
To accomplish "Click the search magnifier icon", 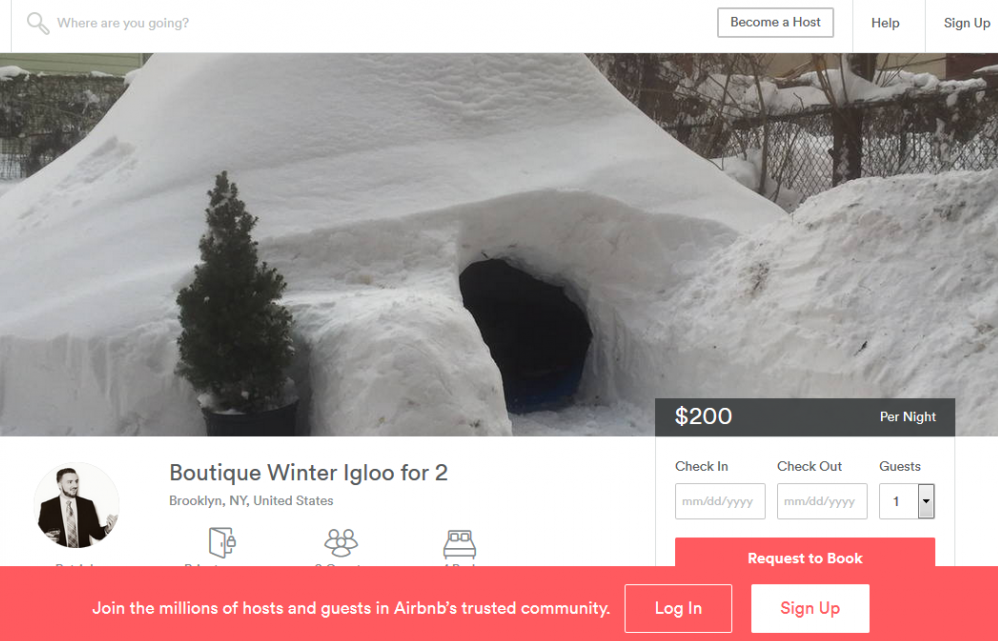I will tap(38, 24).
